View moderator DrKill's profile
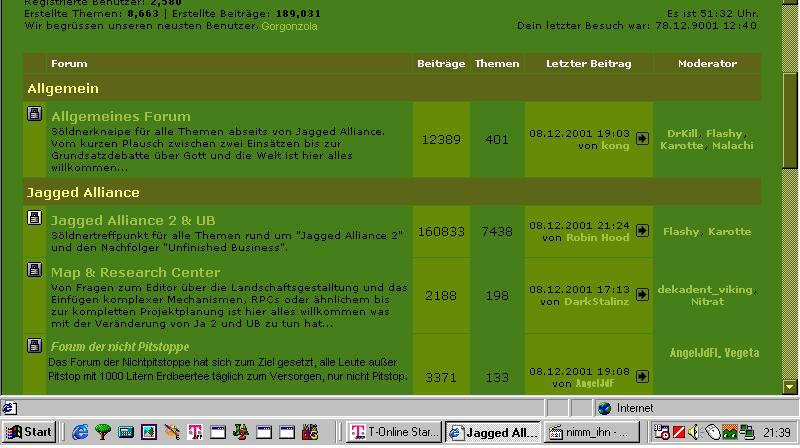This screenshot has width=800, height=448. coord(682,134)
